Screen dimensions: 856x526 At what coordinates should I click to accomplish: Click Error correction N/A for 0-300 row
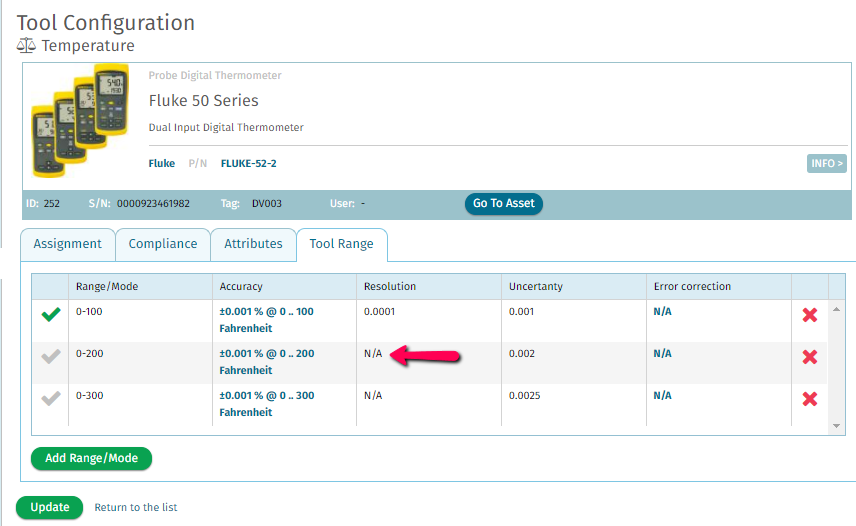662,396
